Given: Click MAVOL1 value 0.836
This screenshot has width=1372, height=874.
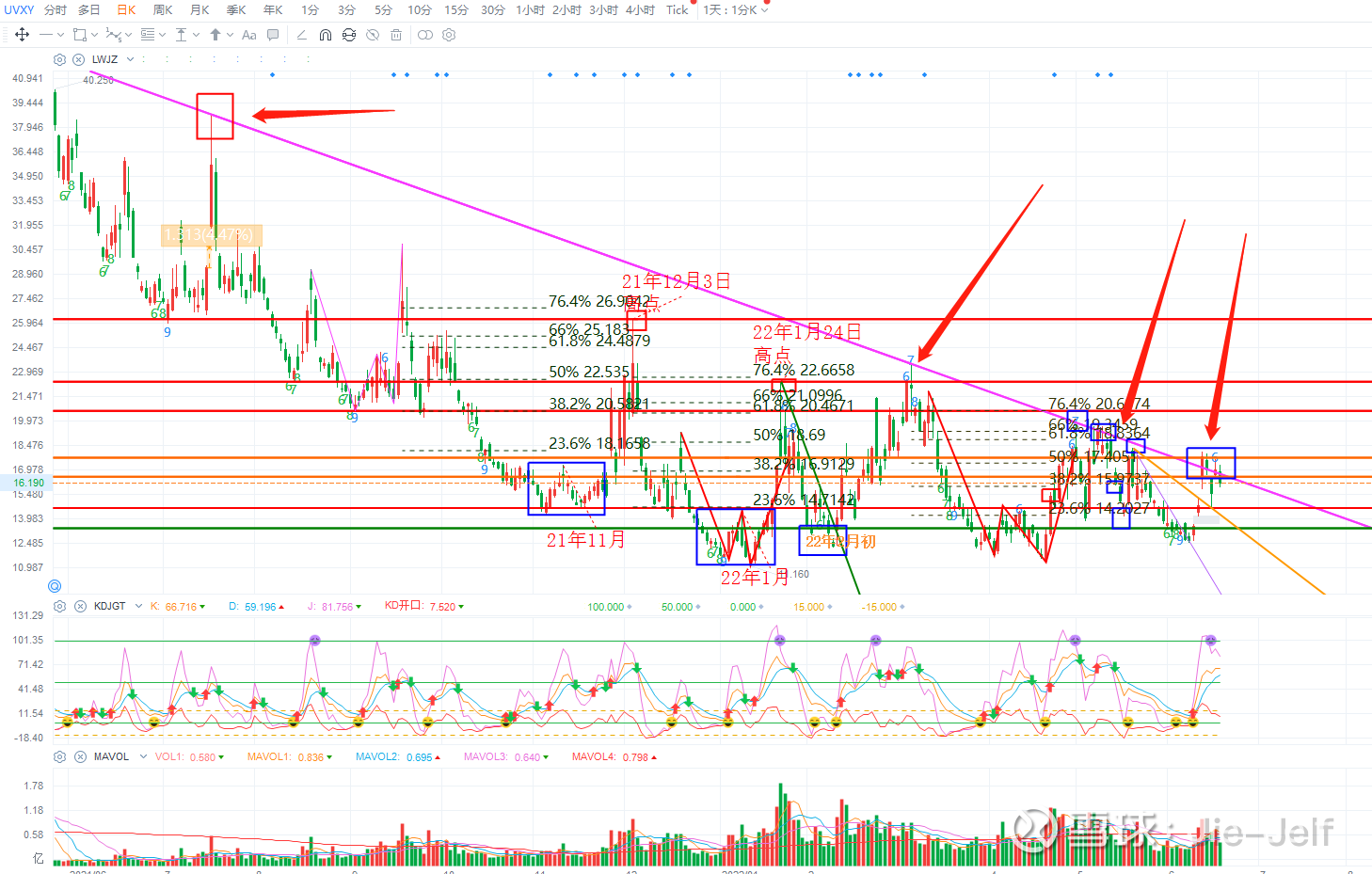Looking at the screenshot, I should pyautogui.click(x=311, y=757).
